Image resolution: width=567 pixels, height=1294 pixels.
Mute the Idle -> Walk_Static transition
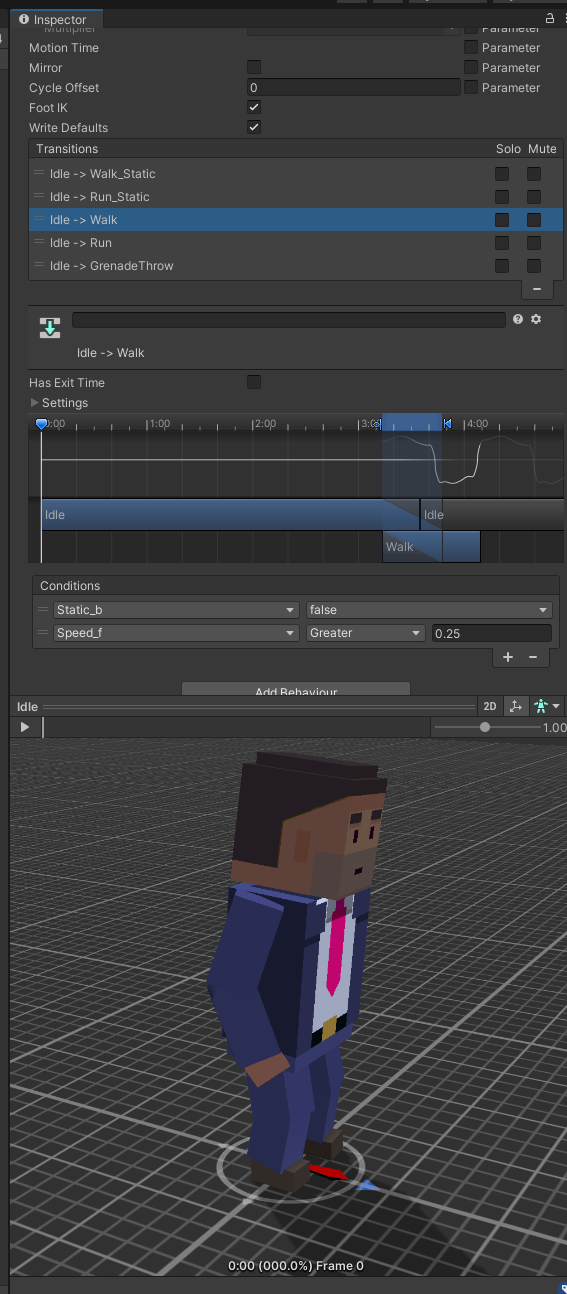coord(534,173)
